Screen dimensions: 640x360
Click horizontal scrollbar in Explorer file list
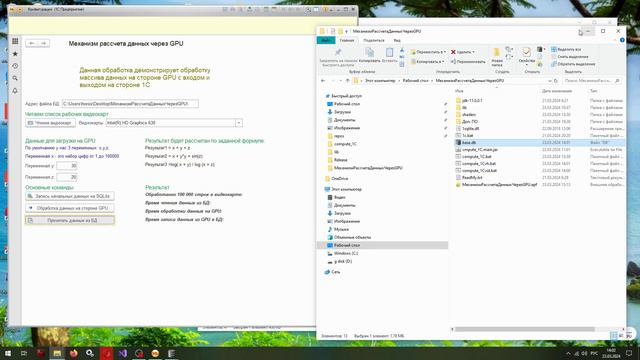click(x=524, y=329)
